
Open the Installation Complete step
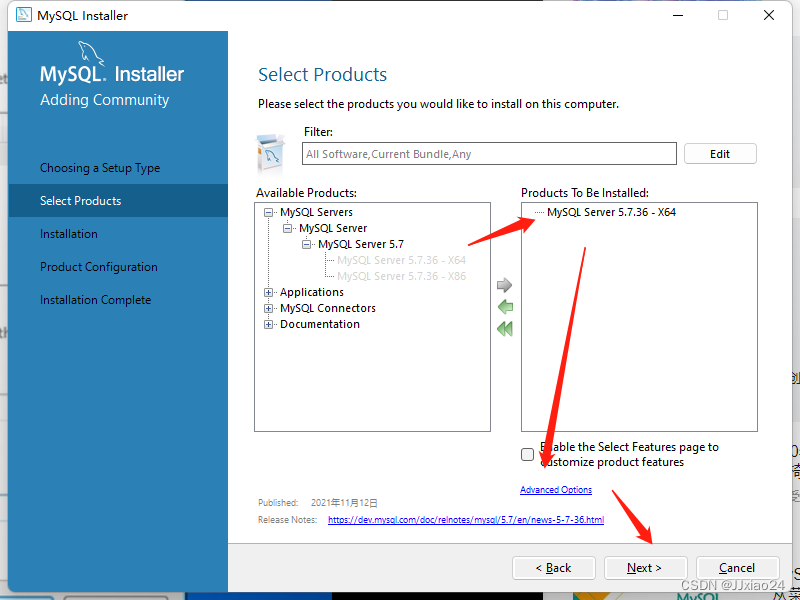click(95, 300)
